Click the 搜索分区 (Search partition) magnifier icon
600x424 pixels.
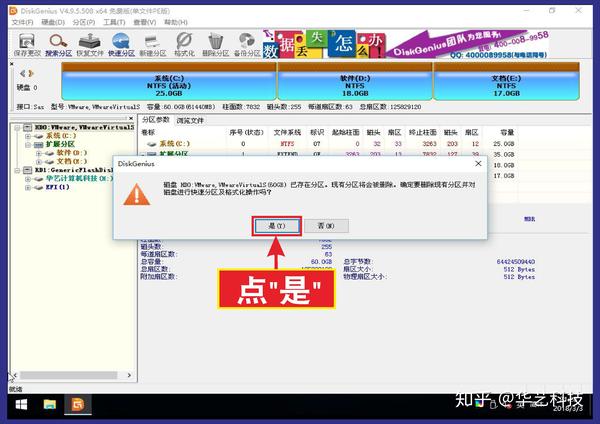[58, 45]
